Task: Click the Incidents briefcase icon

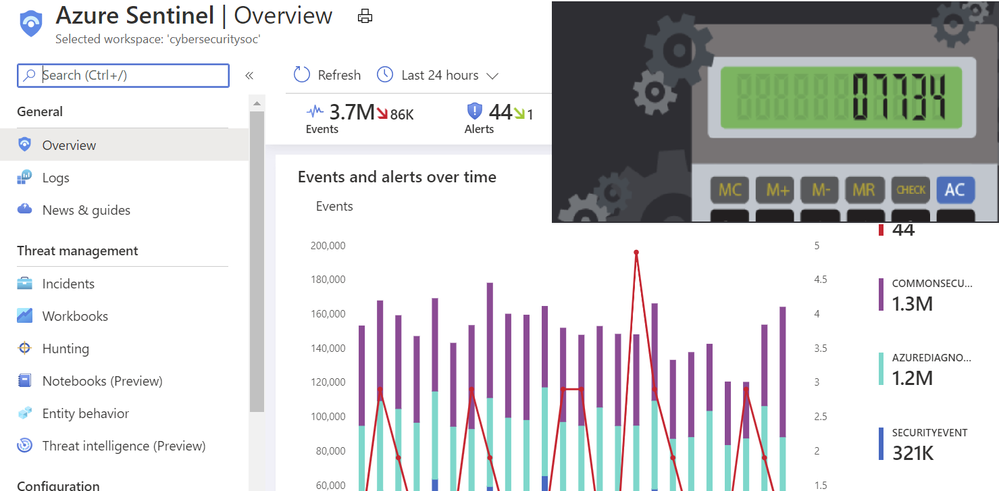Action: coord(25,283)
